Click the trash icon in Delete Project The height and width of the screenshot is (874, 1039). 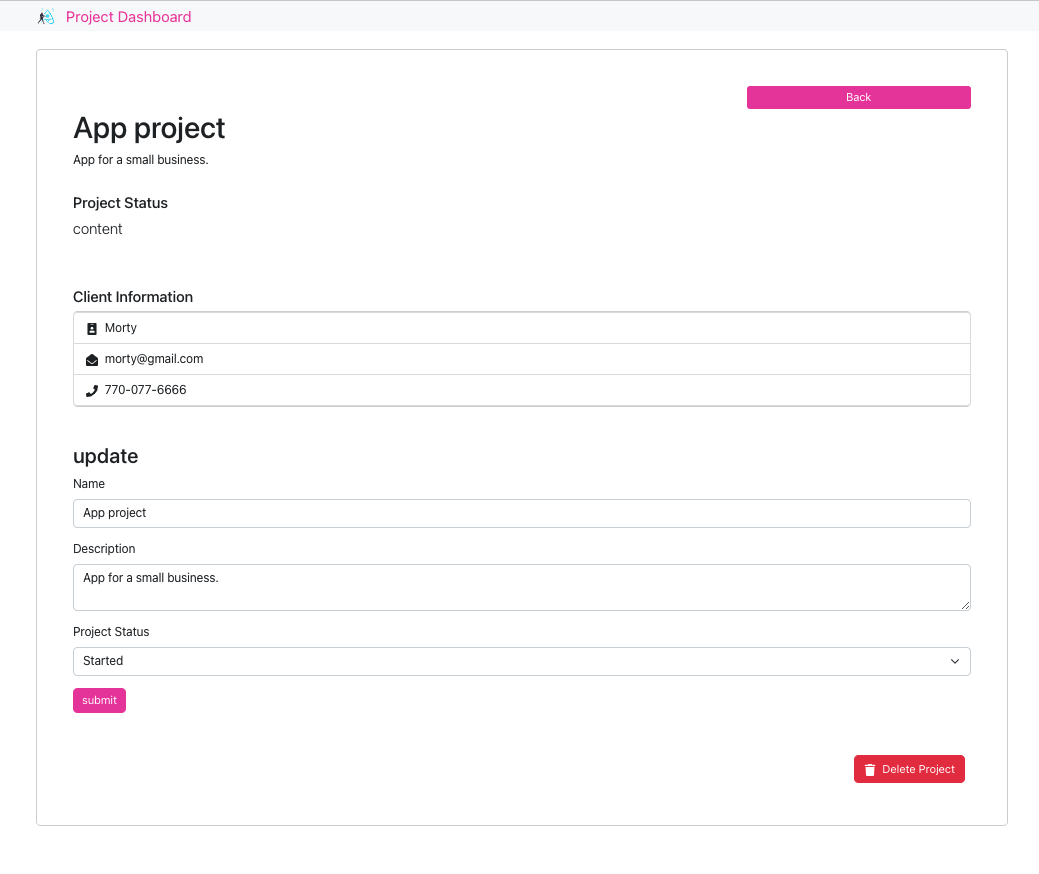click(x=870, y=769)
